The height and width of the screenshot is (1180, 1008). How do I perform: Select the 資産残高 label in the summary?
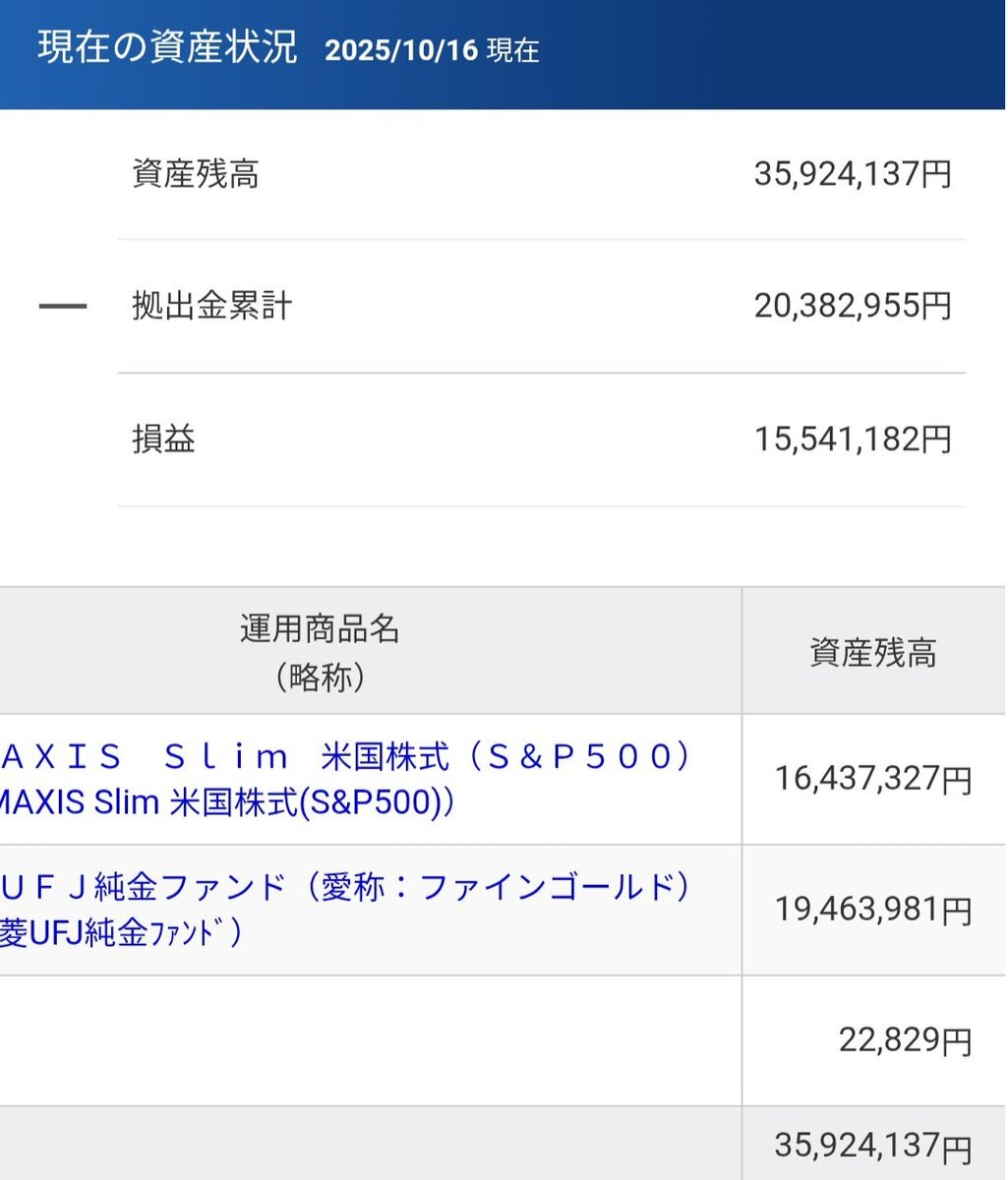tap(196, 175)
